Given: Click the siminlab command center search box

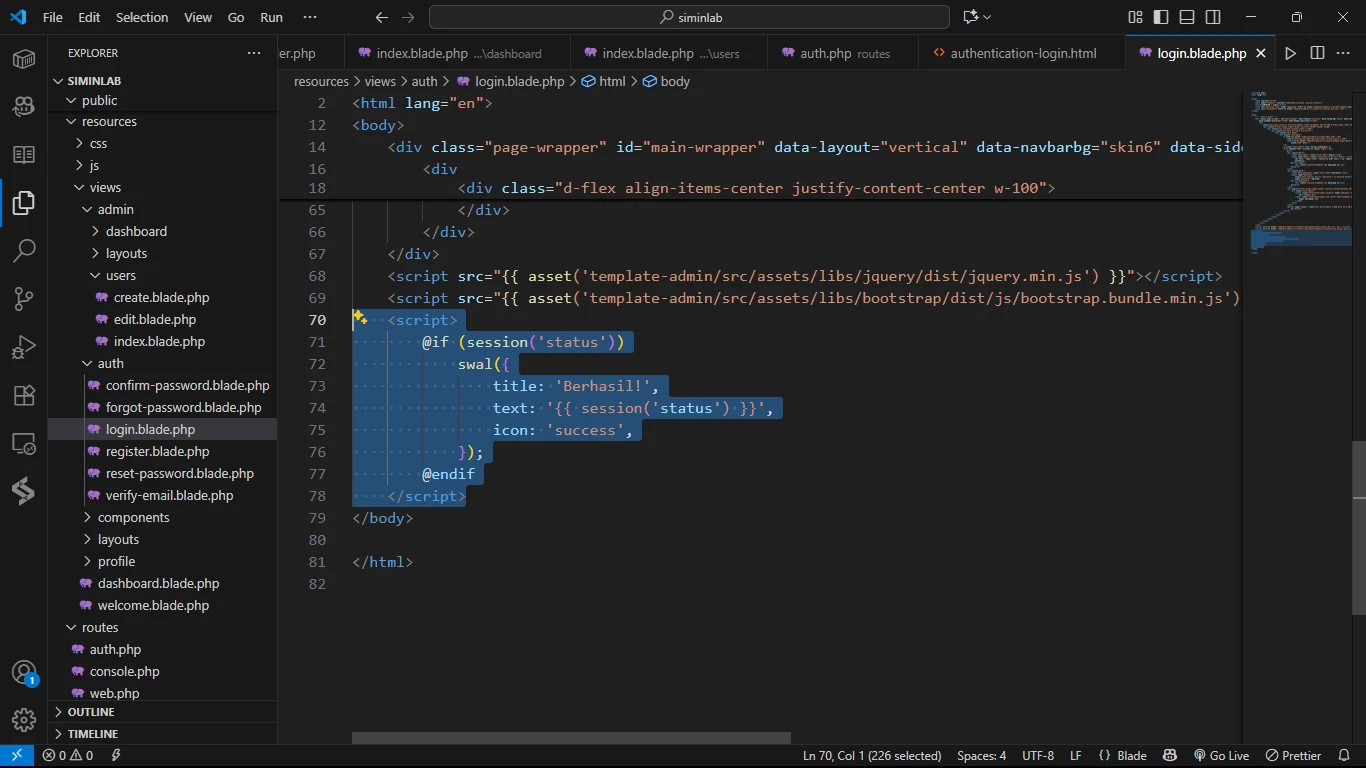Looking at the screenshot, I should (x=689, y=17).
